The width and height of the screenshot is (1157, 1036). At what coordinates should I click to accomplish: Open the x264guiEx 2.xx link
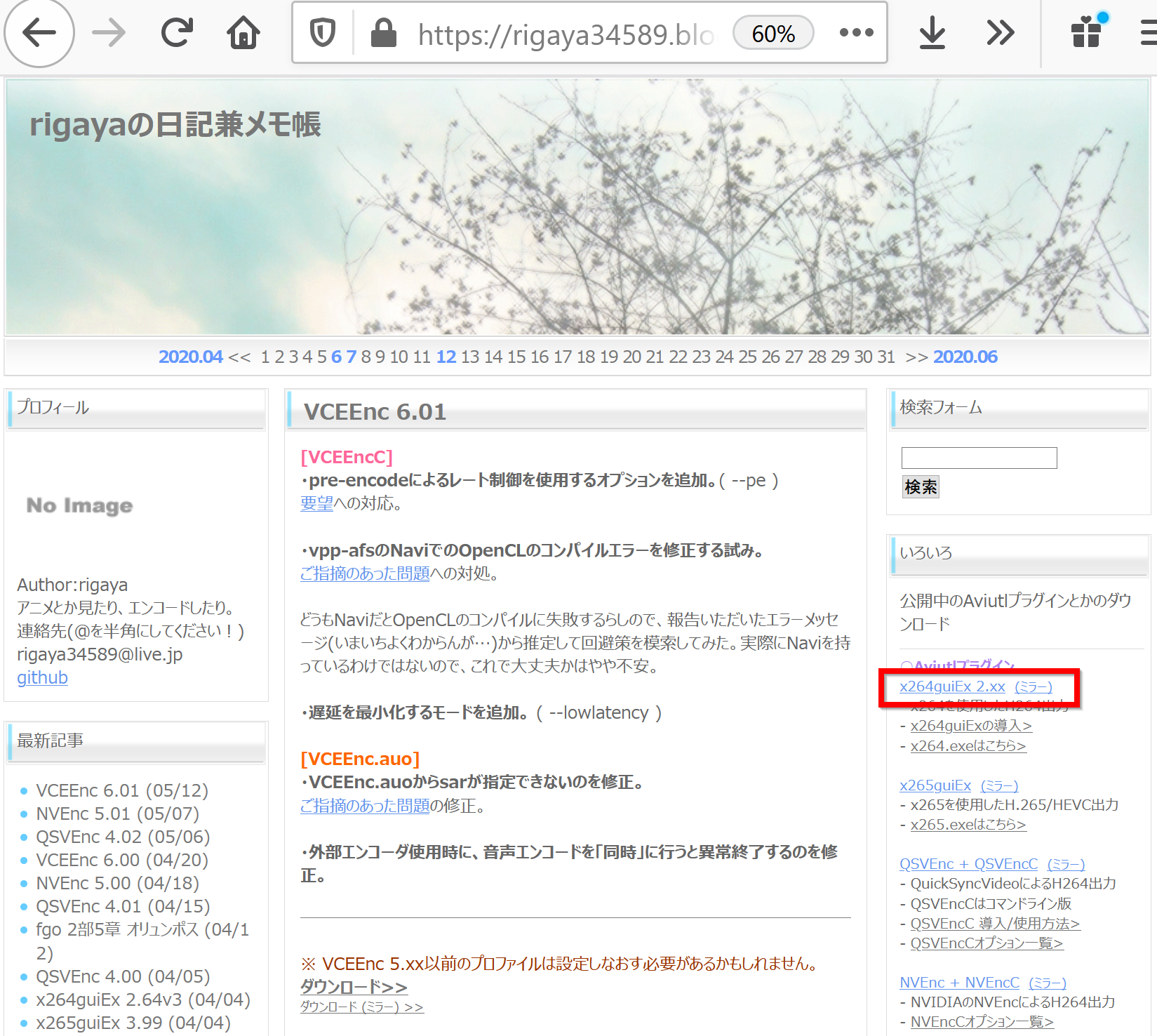[x=952, y=686]
